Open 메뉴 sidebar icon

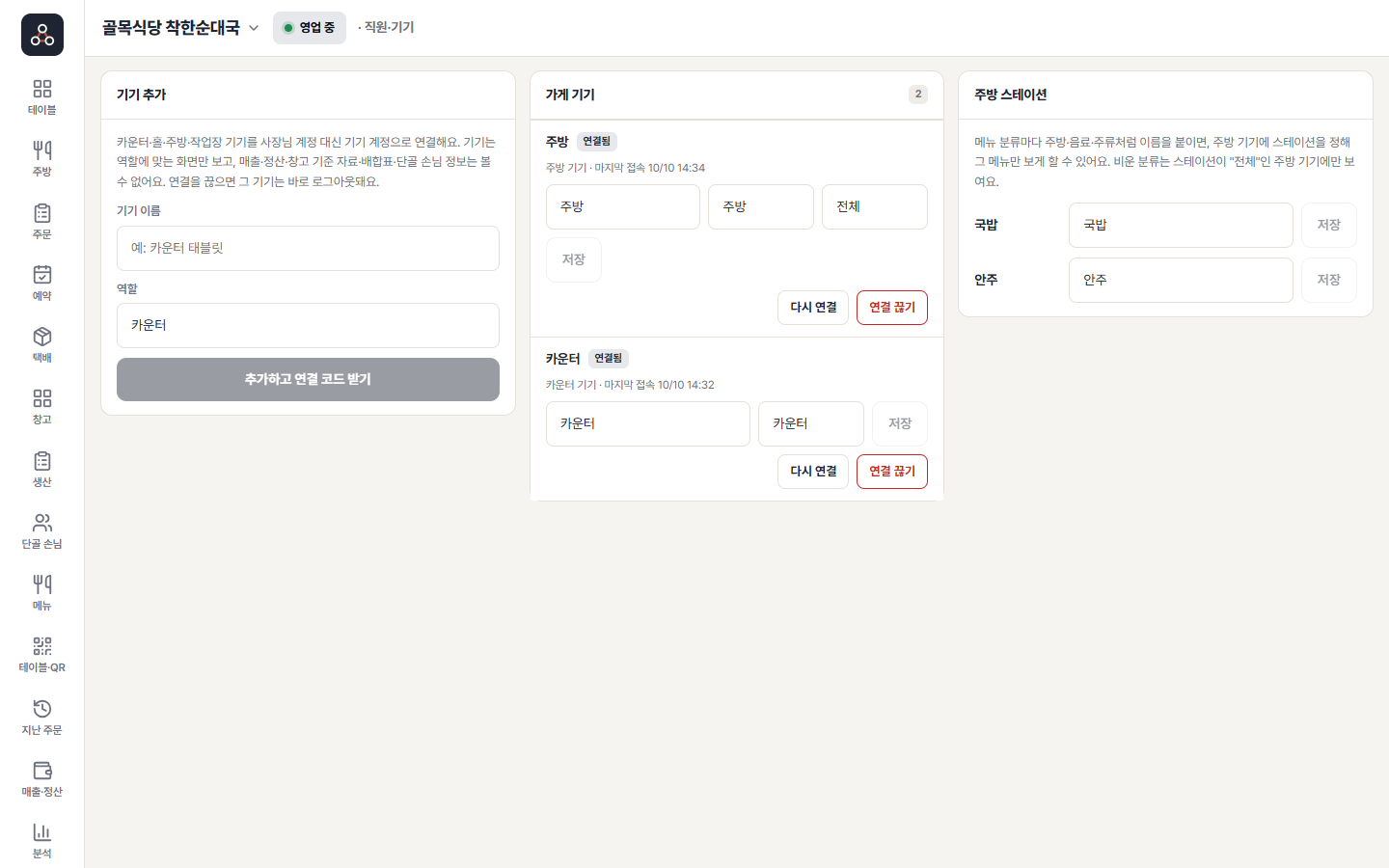point(42,593)
